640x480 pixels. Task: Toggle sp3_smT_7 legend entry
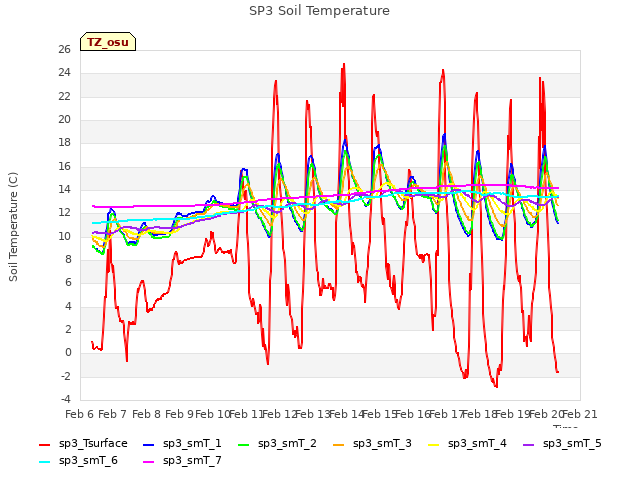click(182, 460)
